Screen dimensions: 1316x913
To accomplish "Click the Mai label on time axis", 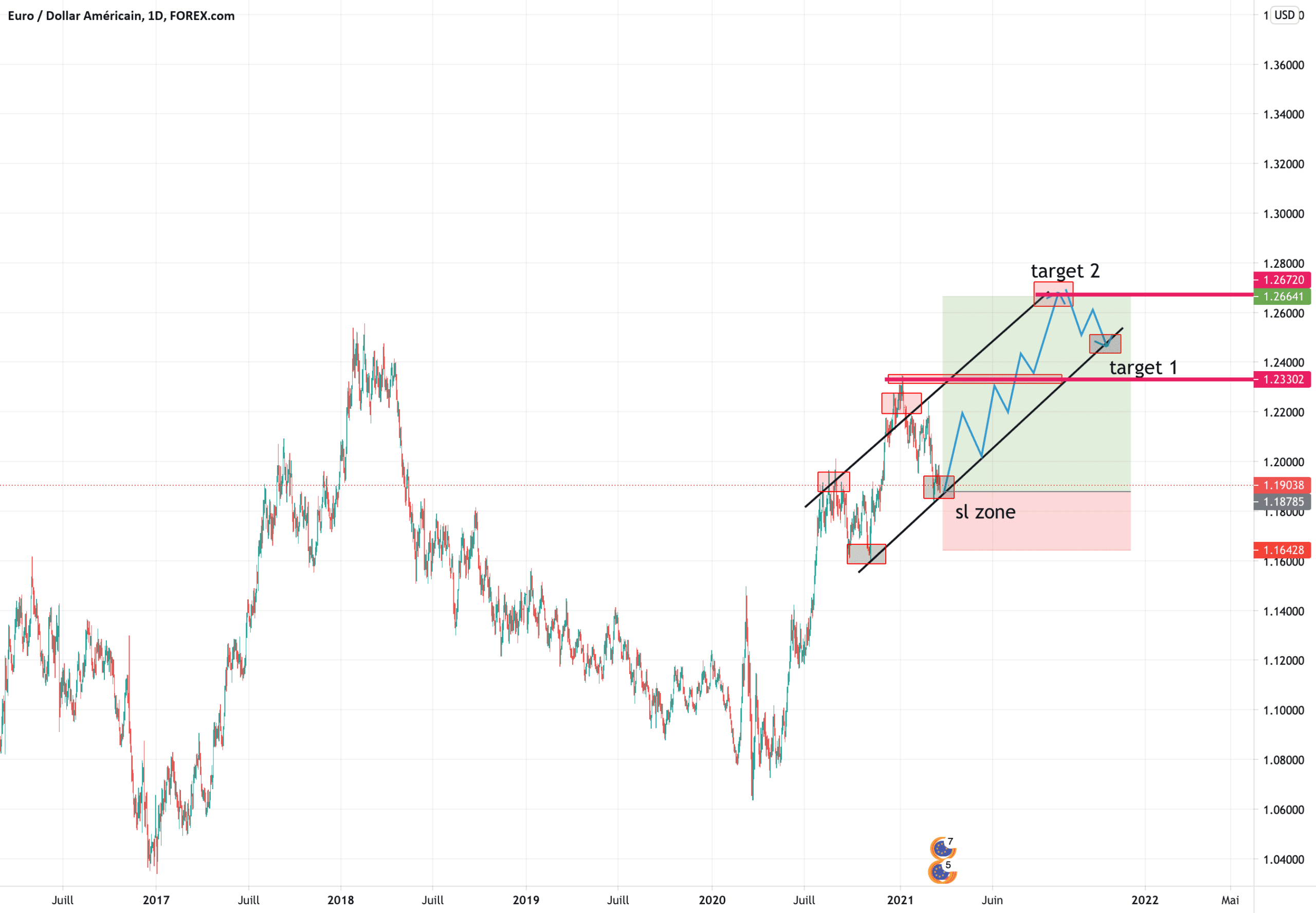I will coord(1230,900).
